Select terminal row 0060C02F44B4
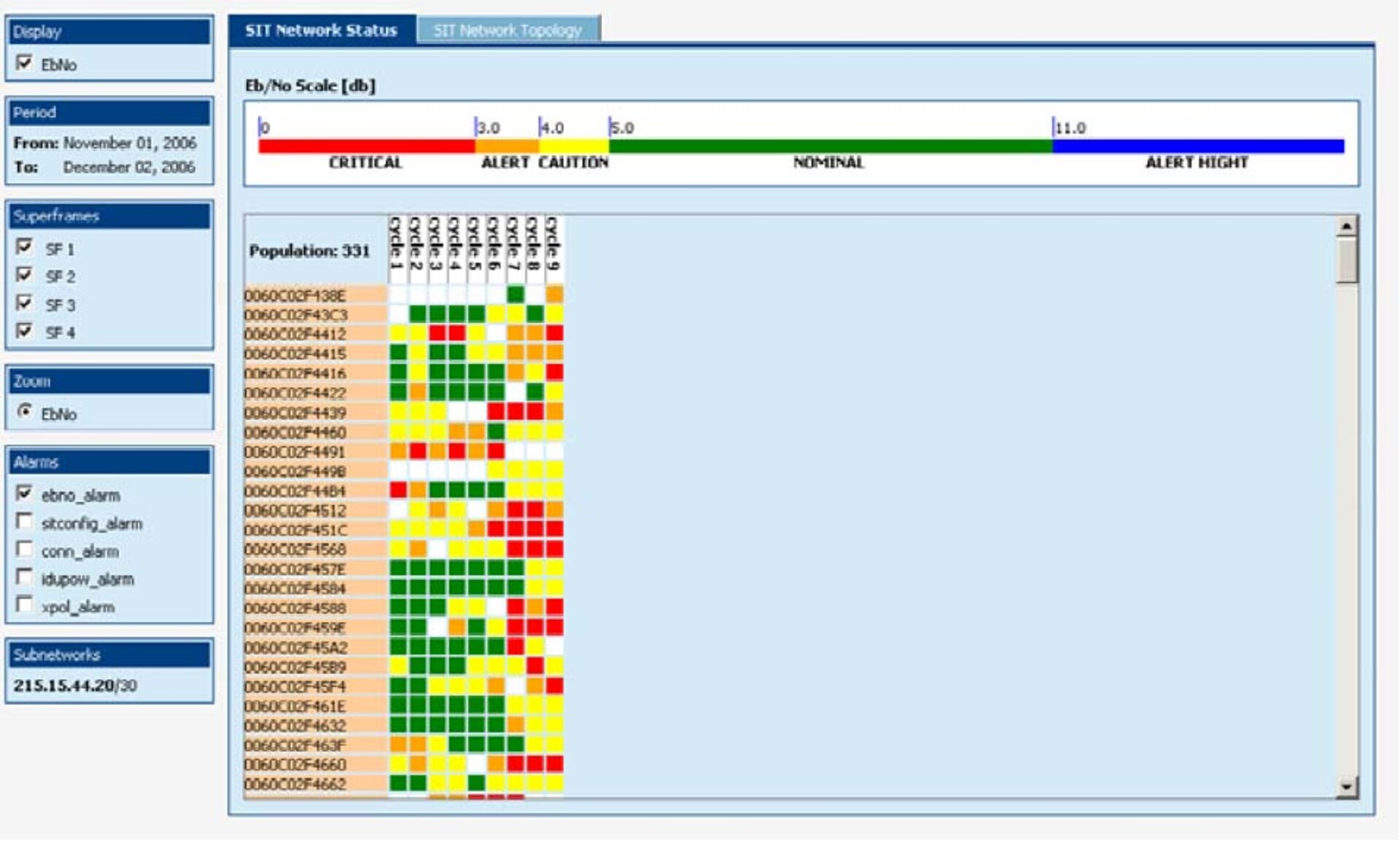The height and width of the screenshot is (841, 1400). 315,491
